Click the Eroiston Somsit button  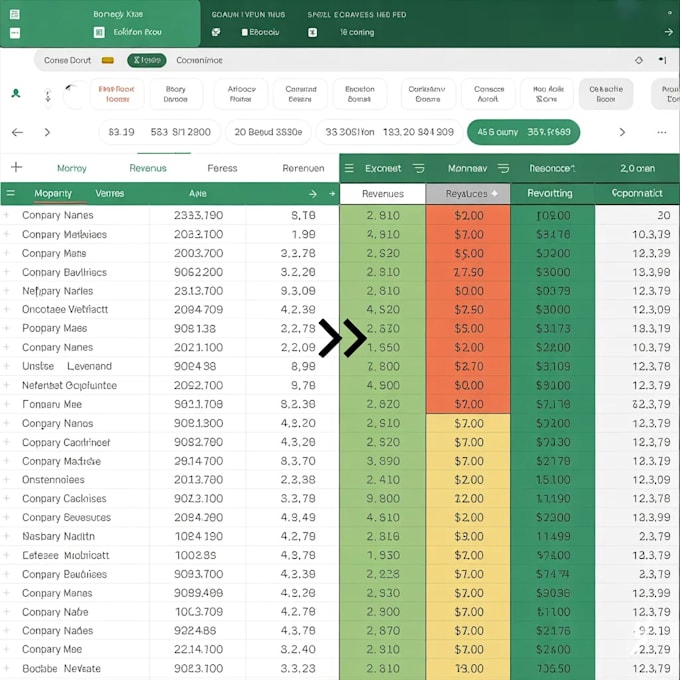pyautogui.click(x=360, y=94)
